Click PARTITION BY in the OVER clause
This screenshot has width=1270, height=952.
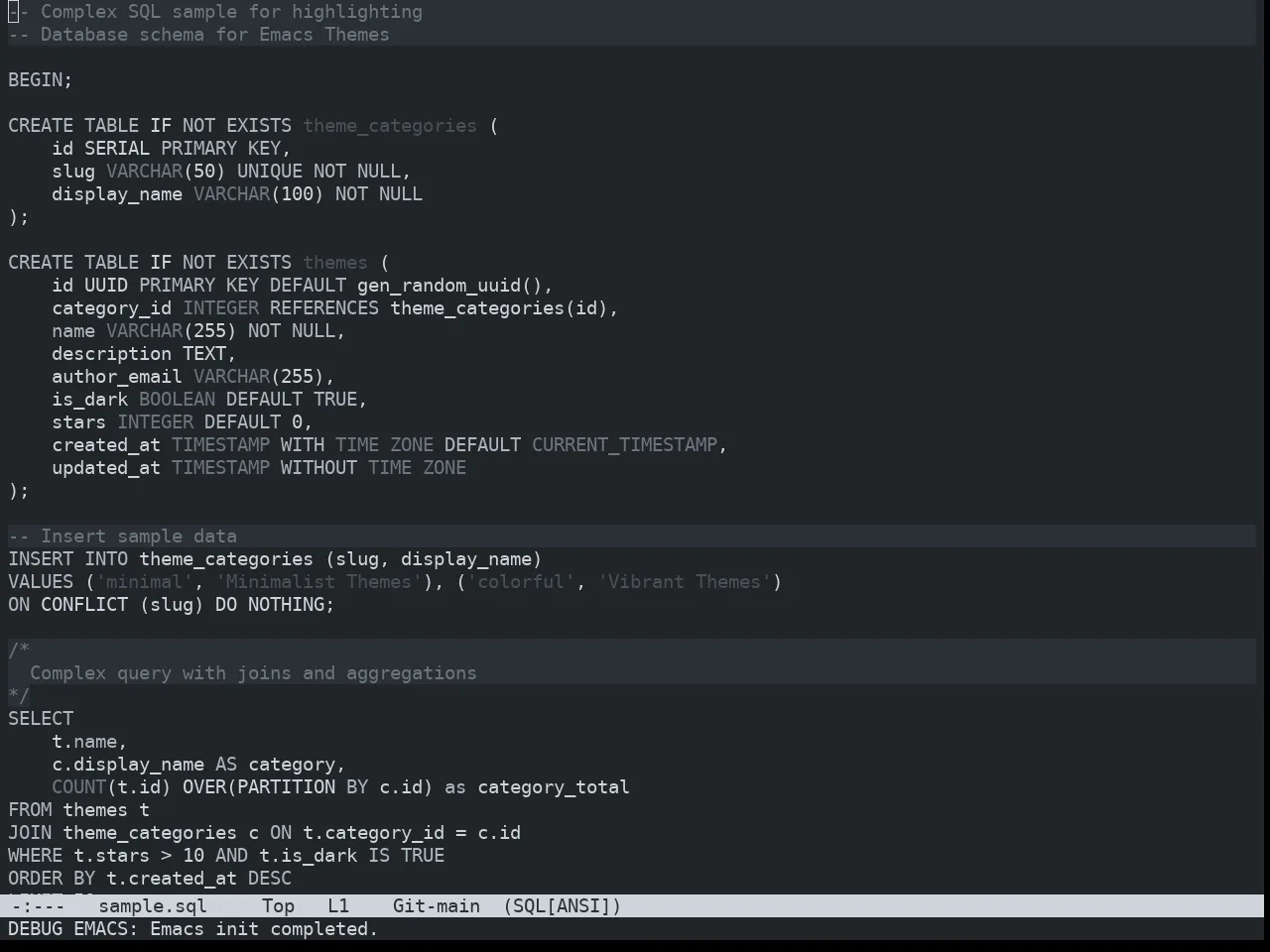point(303,786)
